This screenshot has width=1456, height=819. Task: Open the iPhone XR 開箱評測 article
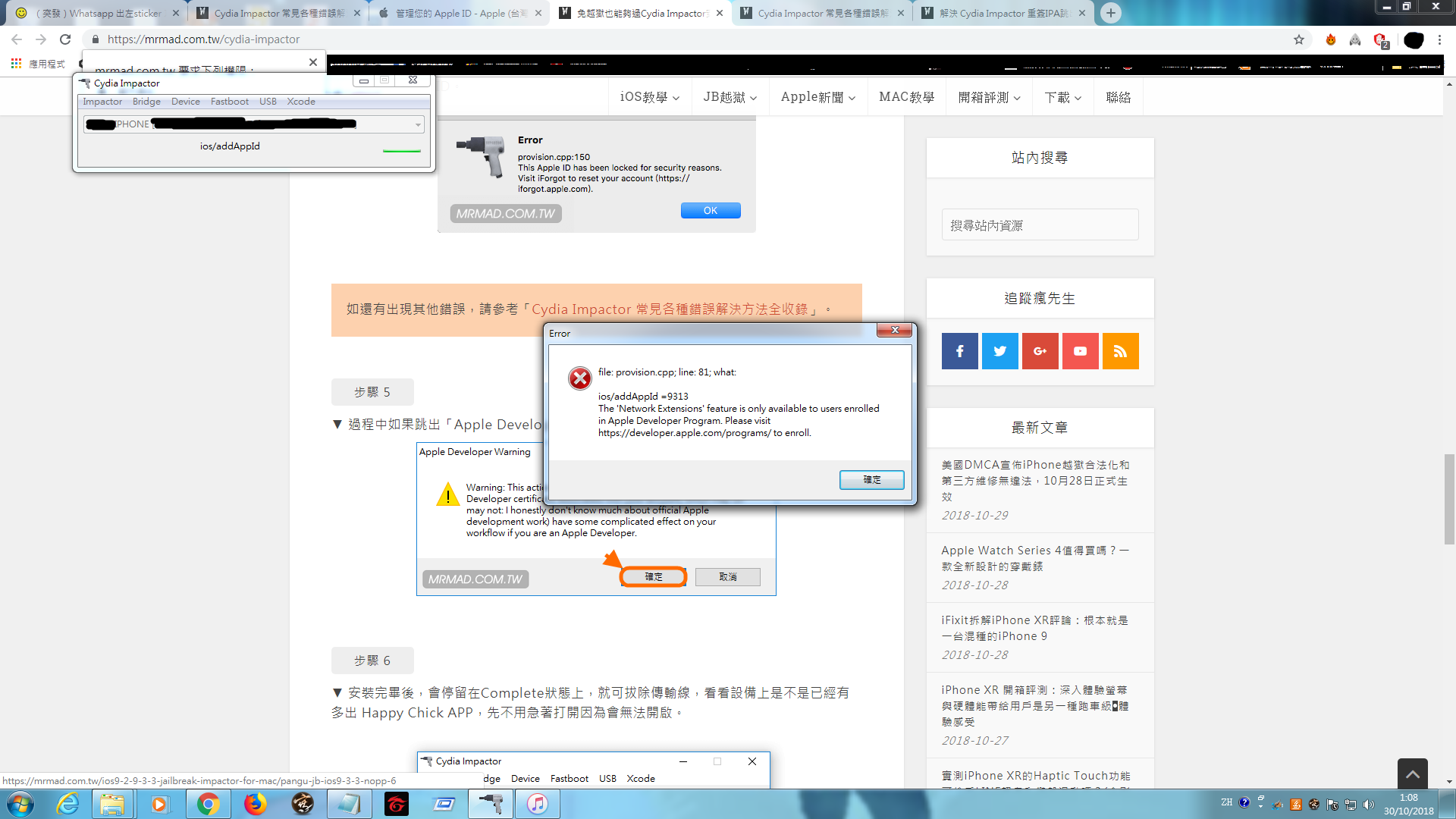(x=1036, y=706)
